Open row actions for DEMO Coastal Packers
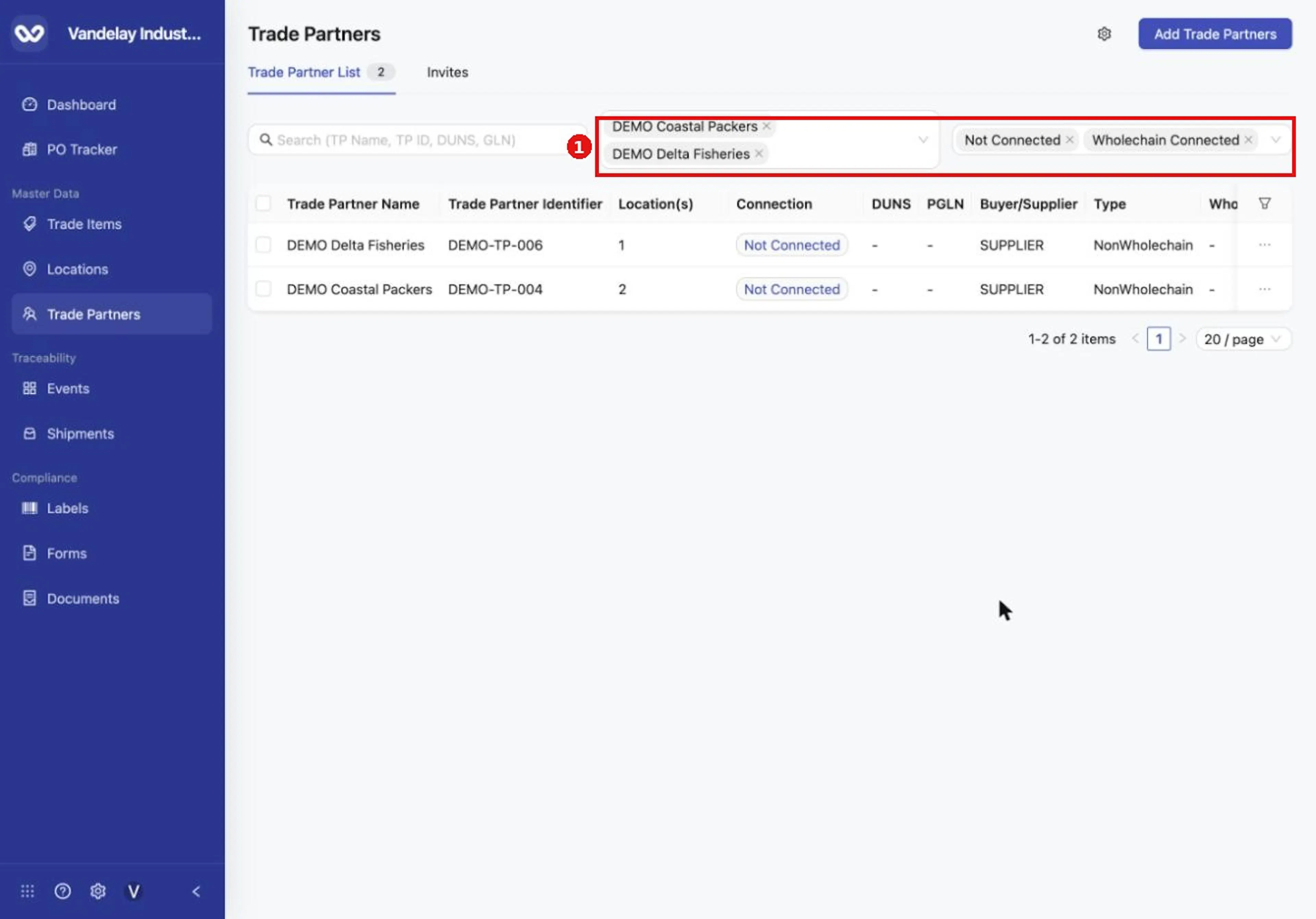Screen dimensions: 1316x919 (x=1264, y=289)
